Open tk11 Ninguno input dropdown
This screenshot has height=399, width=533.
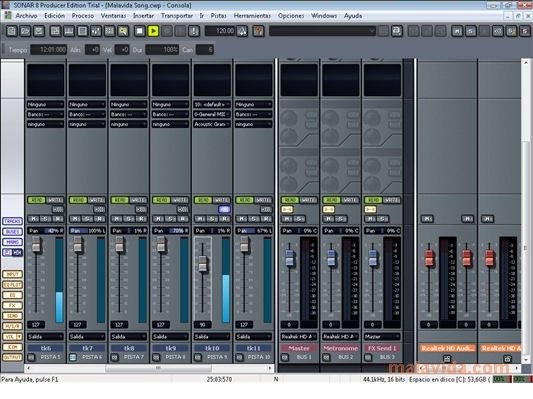tap(254, 104)
